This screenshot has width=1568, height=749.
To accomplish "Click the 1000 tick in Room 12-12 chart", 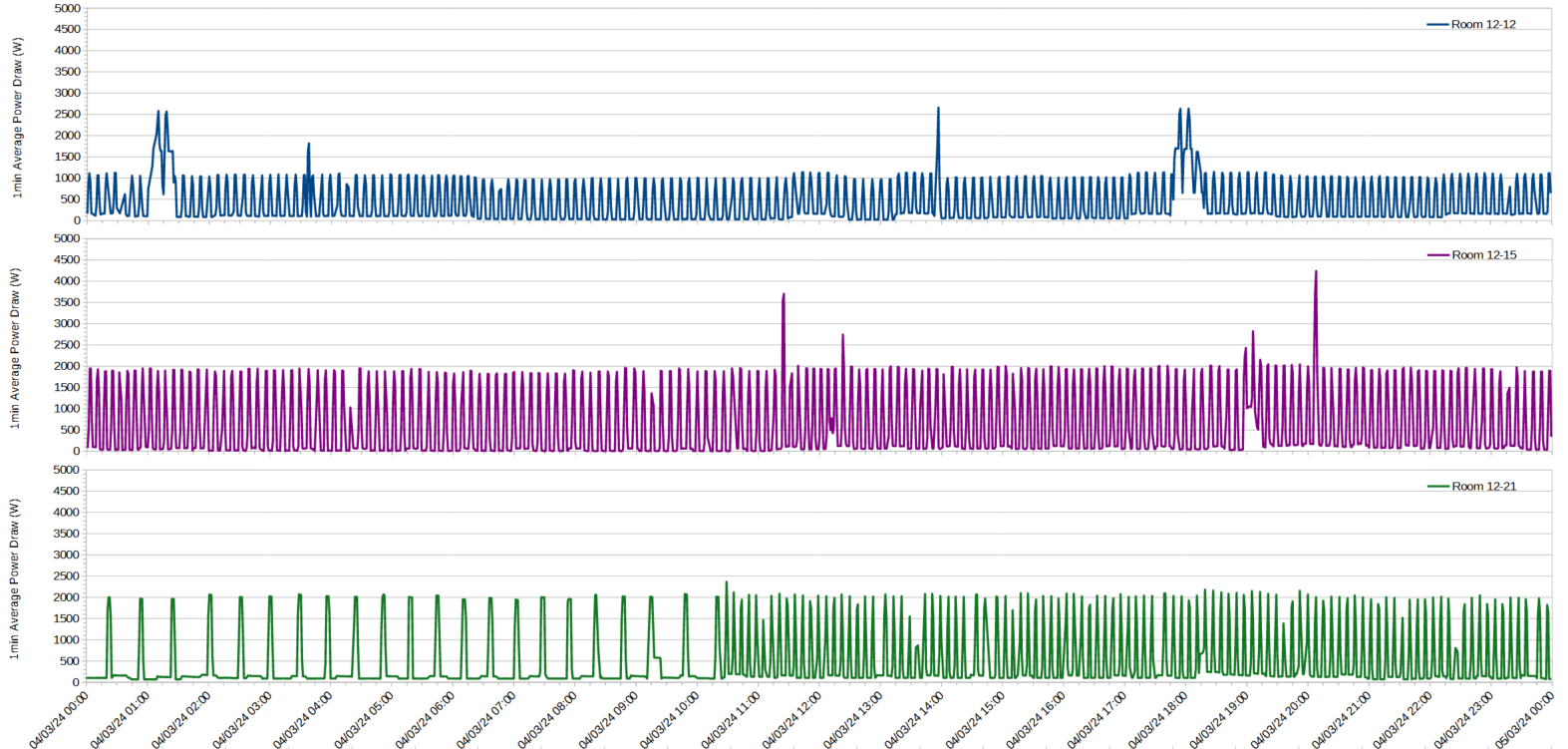I will point(68,179).
